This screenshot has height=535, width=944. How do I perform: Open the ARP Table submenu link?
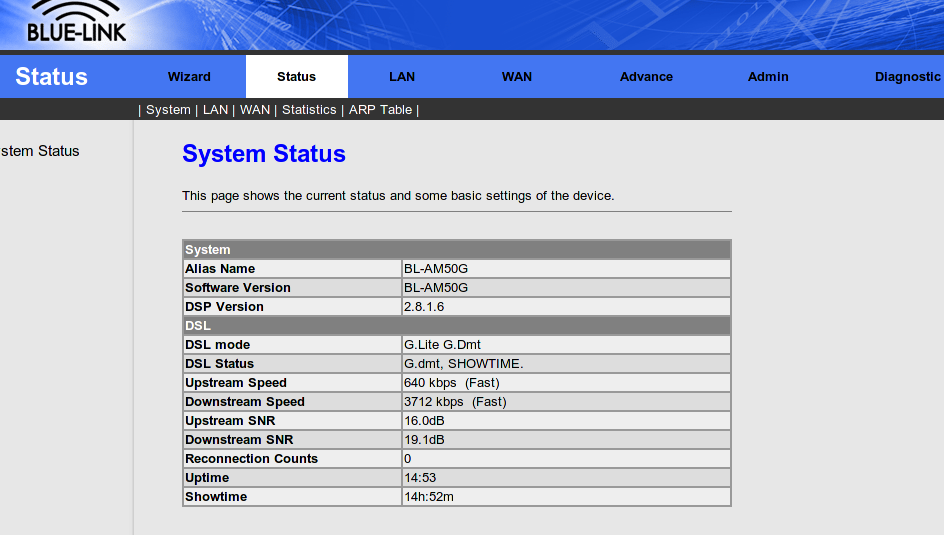coord(380,110)
